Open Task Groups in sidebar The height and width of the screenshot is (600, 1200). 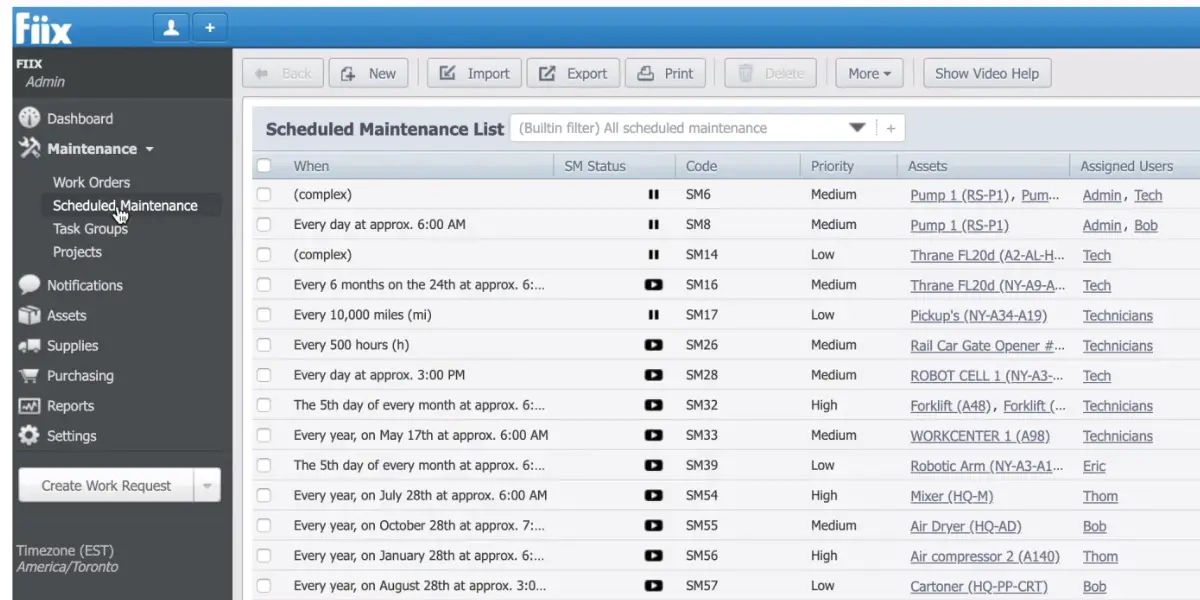(x=90, y=229)
